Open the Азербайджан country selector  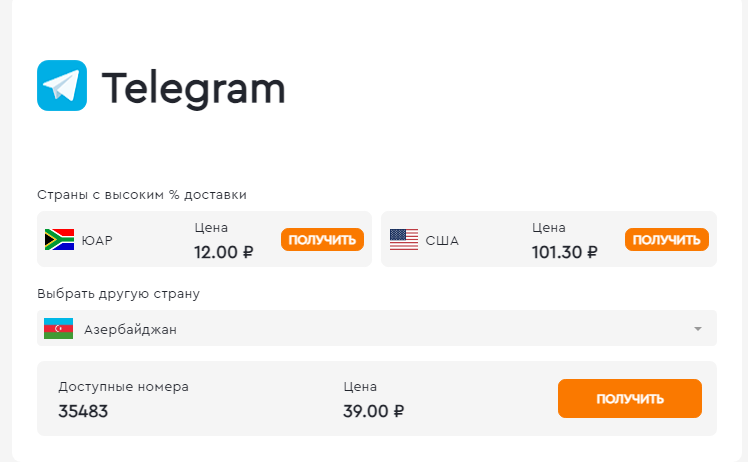point(377,328)
